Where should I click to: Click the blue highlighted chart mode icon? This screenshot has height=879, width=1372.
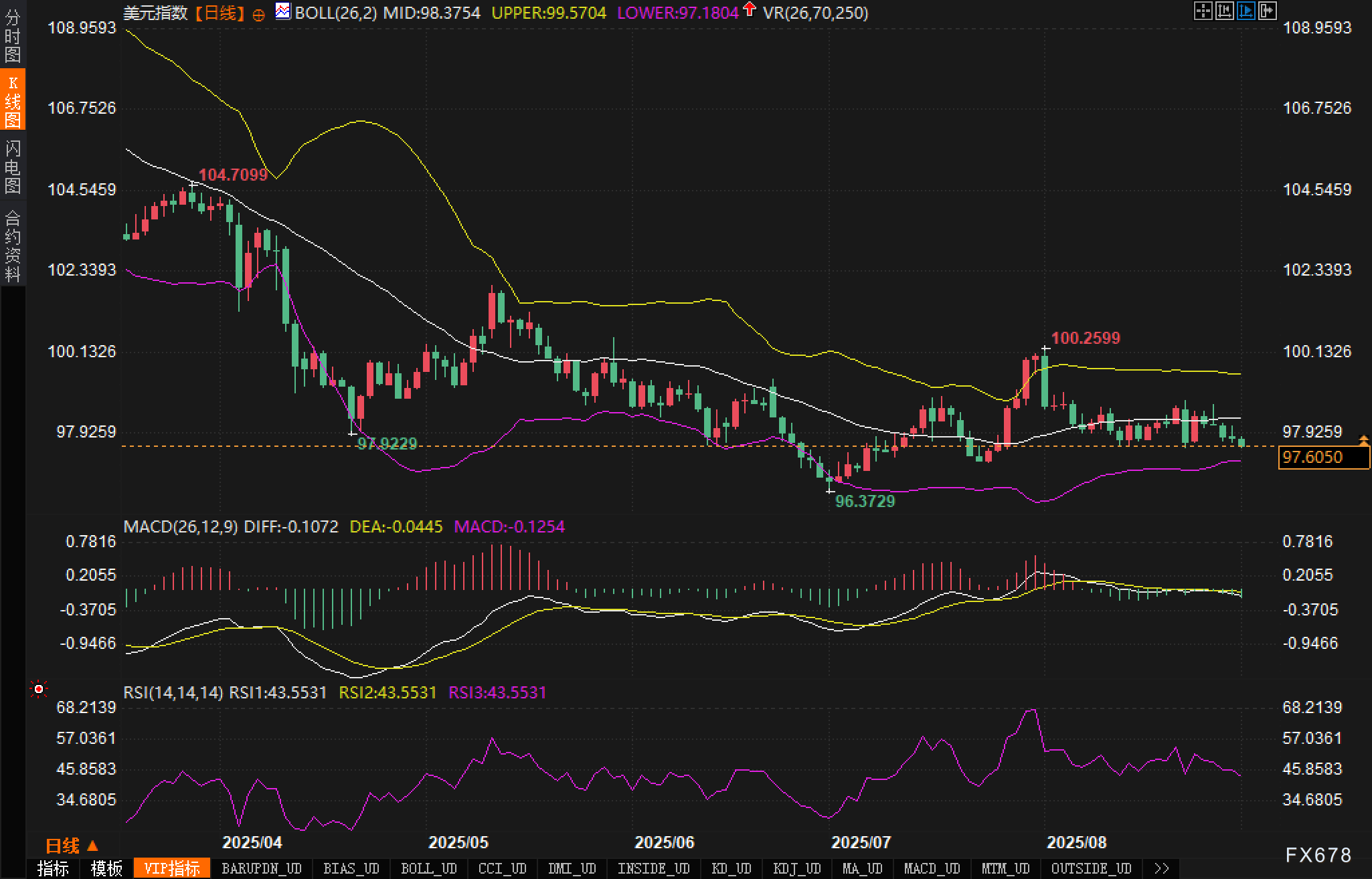[1246, 11]
